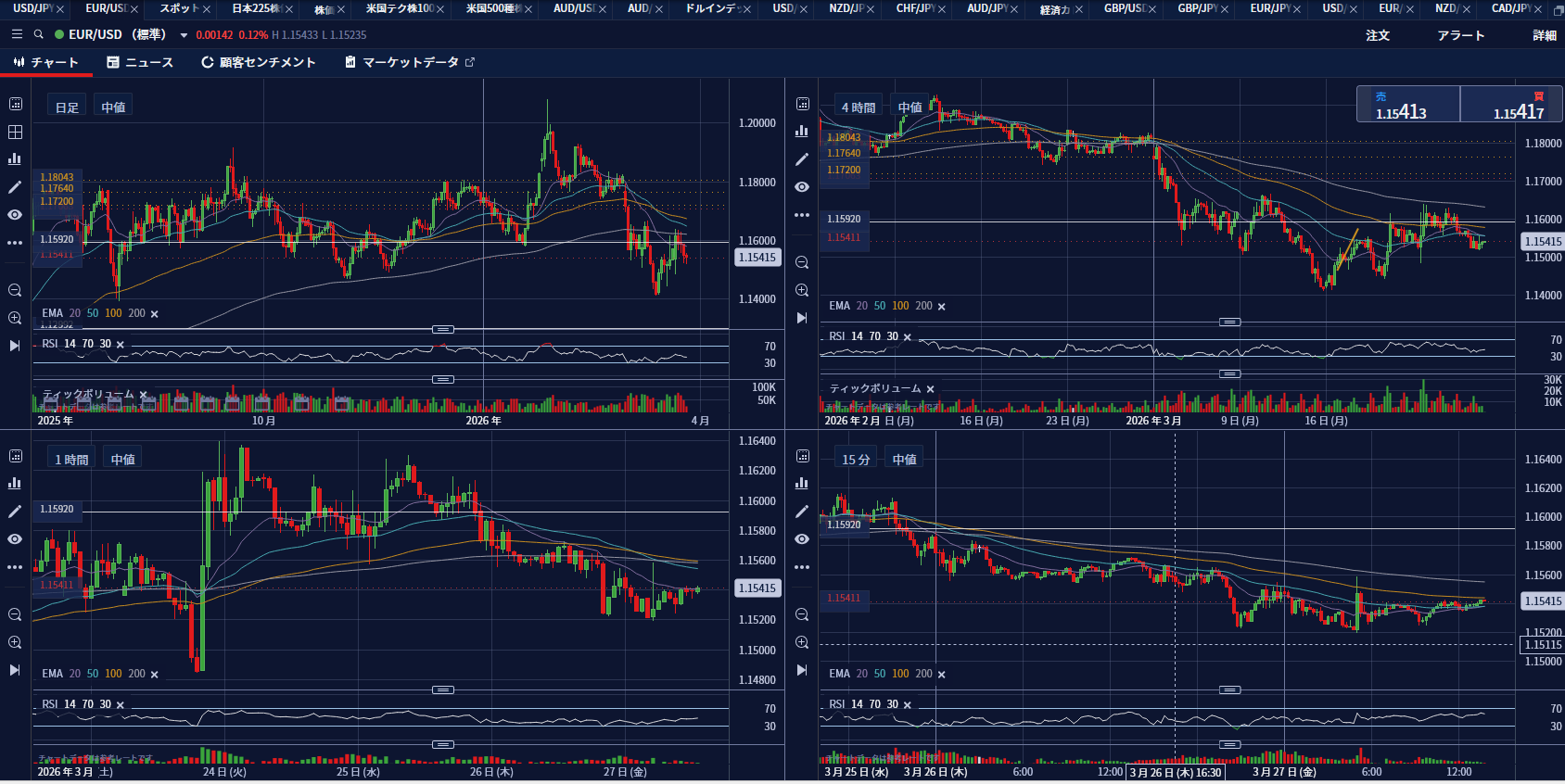Toggle visibility eye in the 4-hour chart

[x=802, y=187]
